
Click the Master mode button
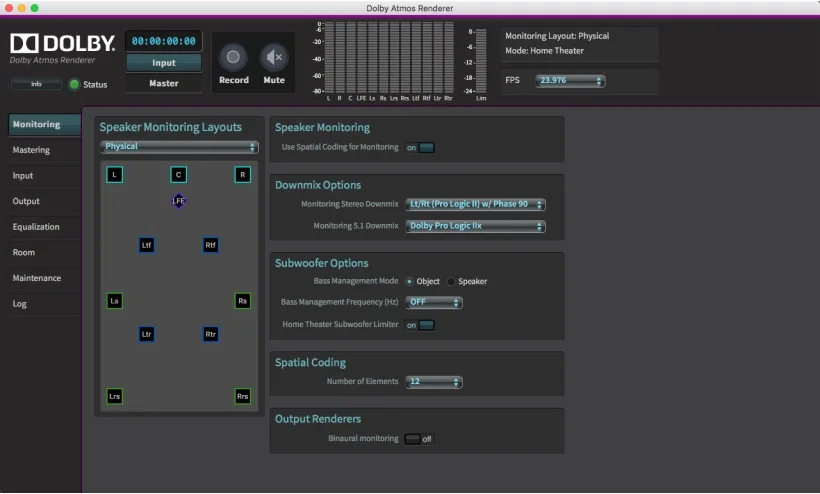(164, 83)
